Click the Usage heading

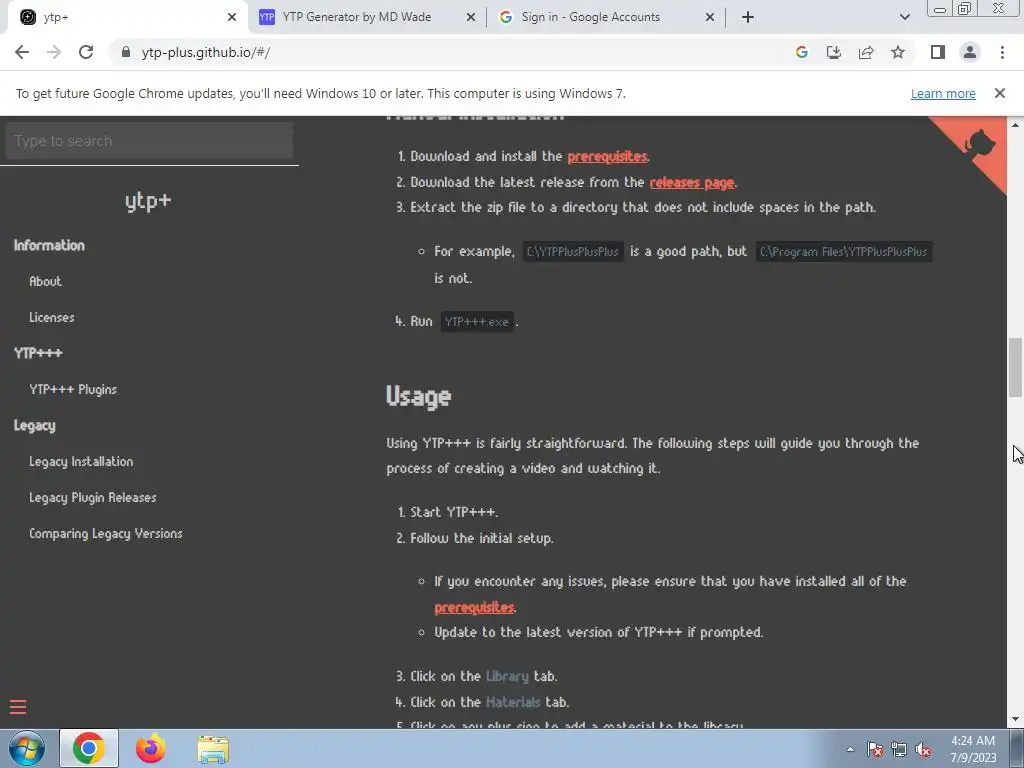tap(418, 396)
